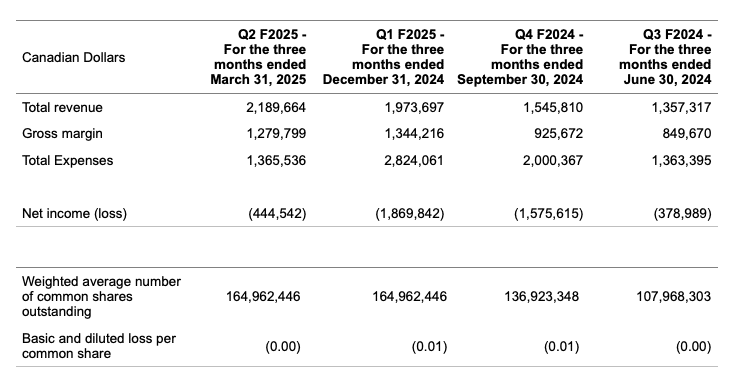Screen dimensions: 737x382
Task: Click the weighted average shares row label
Action: [101, 296]
